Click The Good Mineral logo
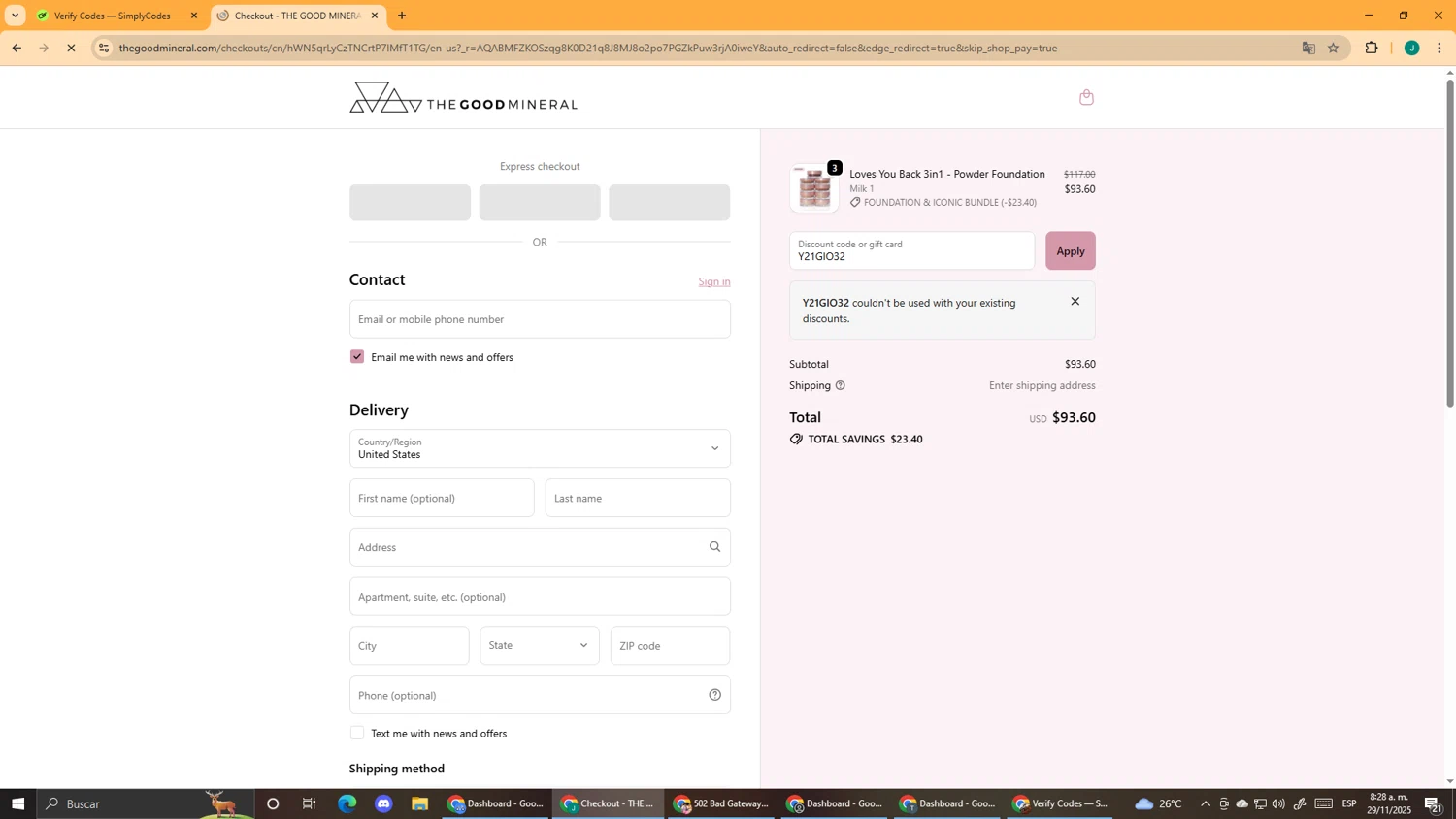This screenshot has width=1456, height=819. pyautogui.click(x=463, y=98)
